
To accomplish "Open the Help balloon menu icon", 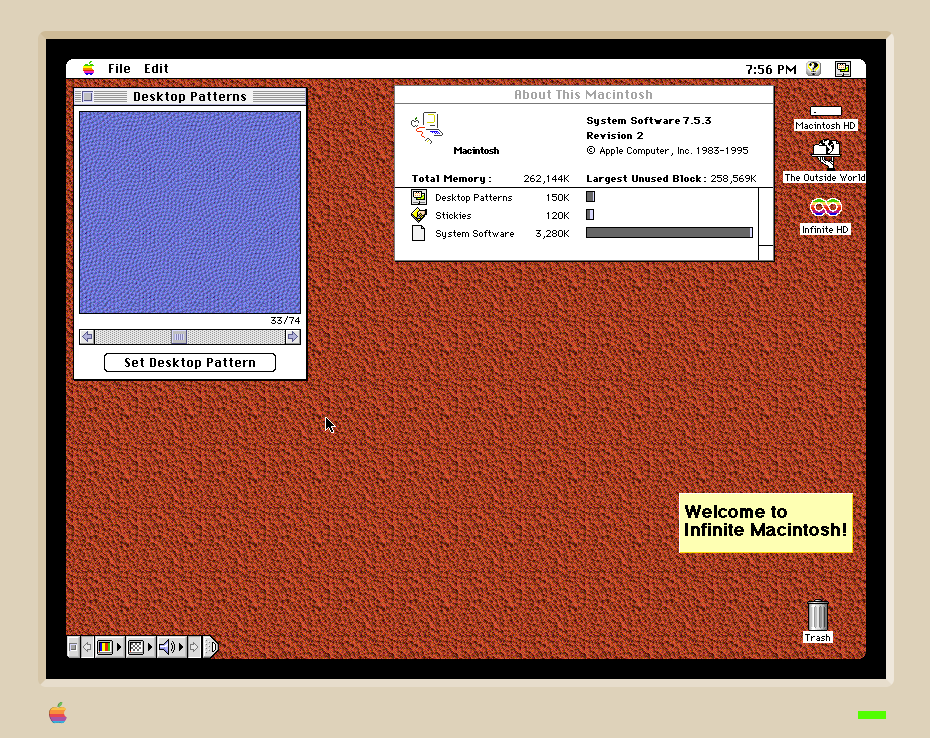I will (x=814, y=69).
